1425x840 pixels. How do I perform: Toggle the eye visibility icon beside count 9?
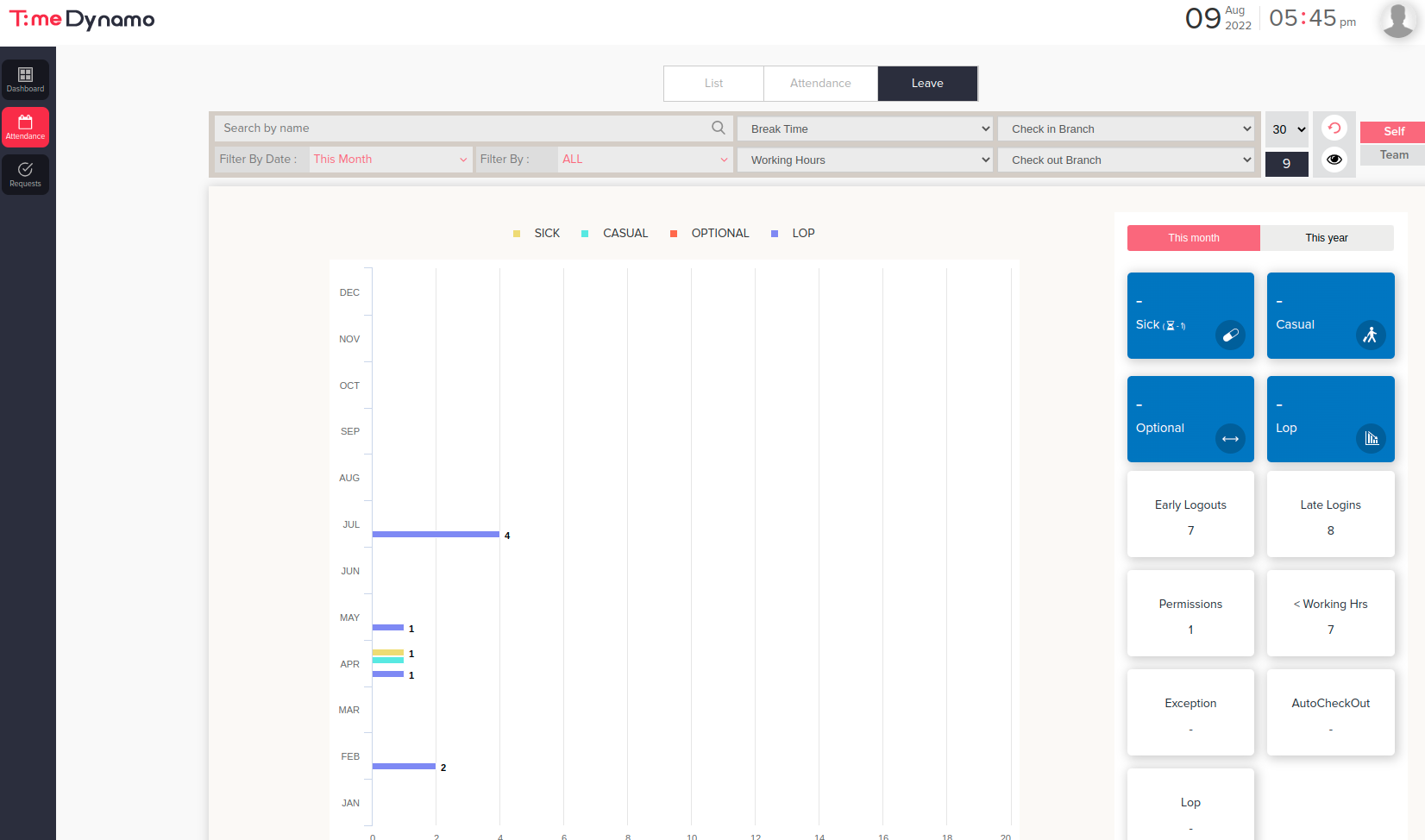tap(1334, 160)
